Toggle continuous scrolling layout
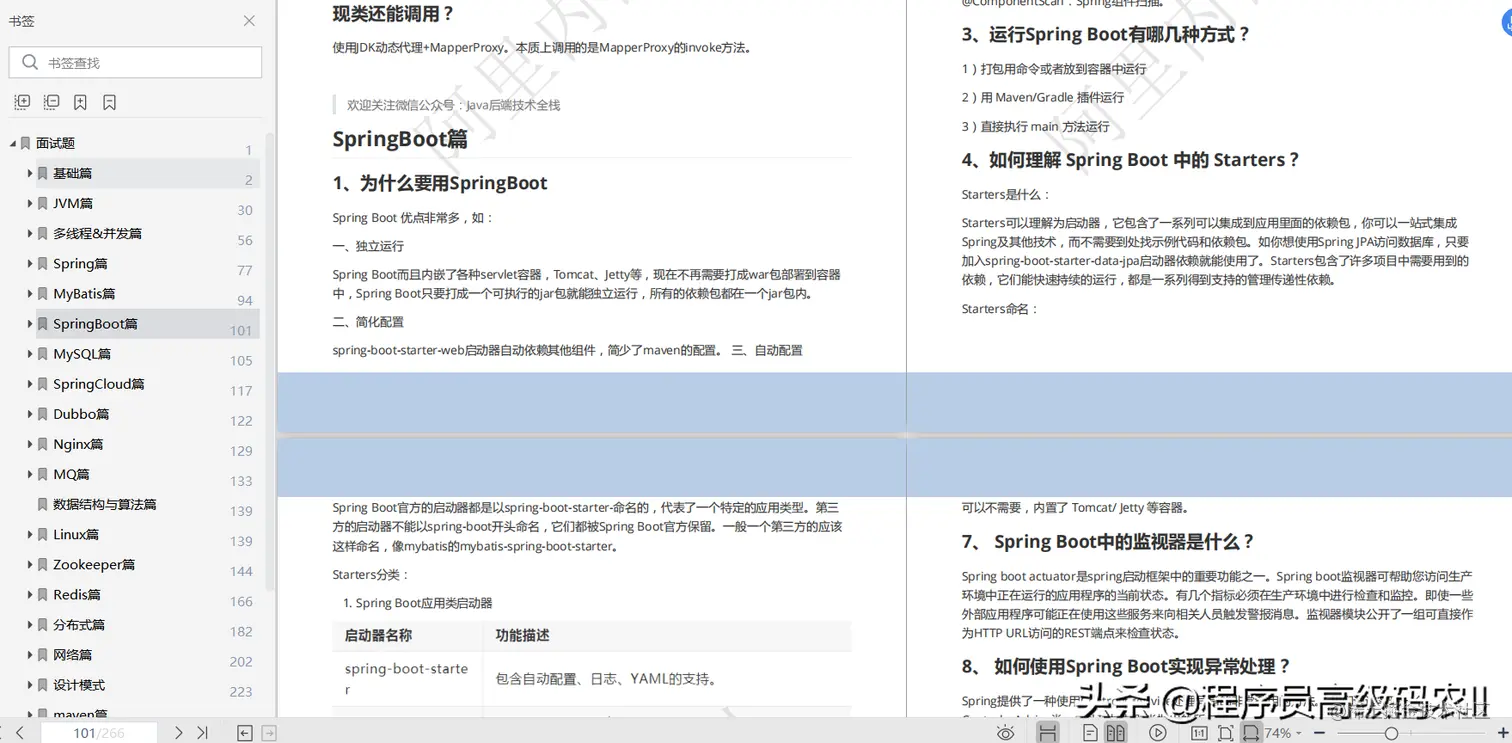Screen dimensions: 1512x743 point(1049,733)
